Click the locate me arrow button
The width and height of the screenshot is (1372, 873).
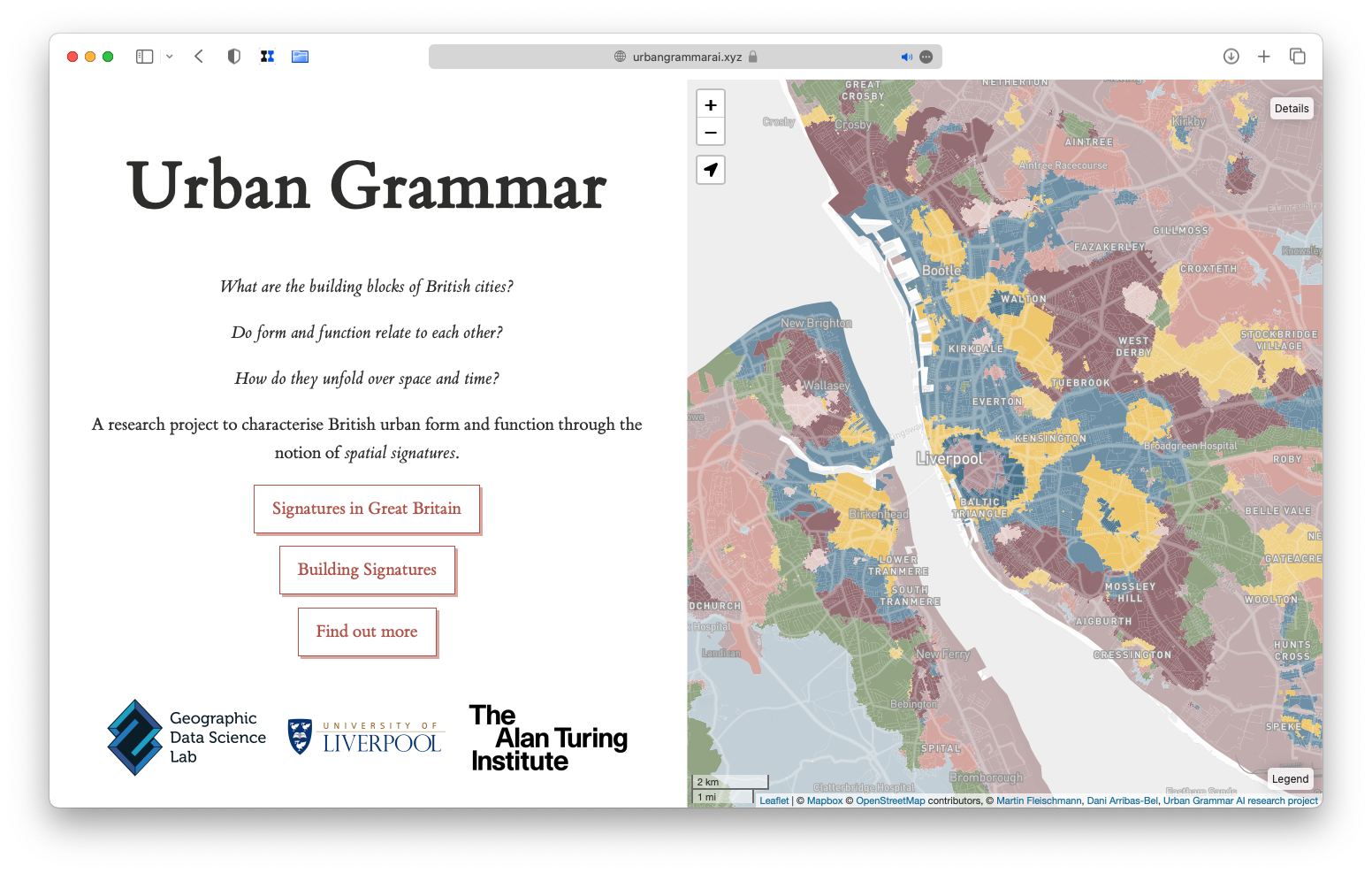tap(711, 170)
